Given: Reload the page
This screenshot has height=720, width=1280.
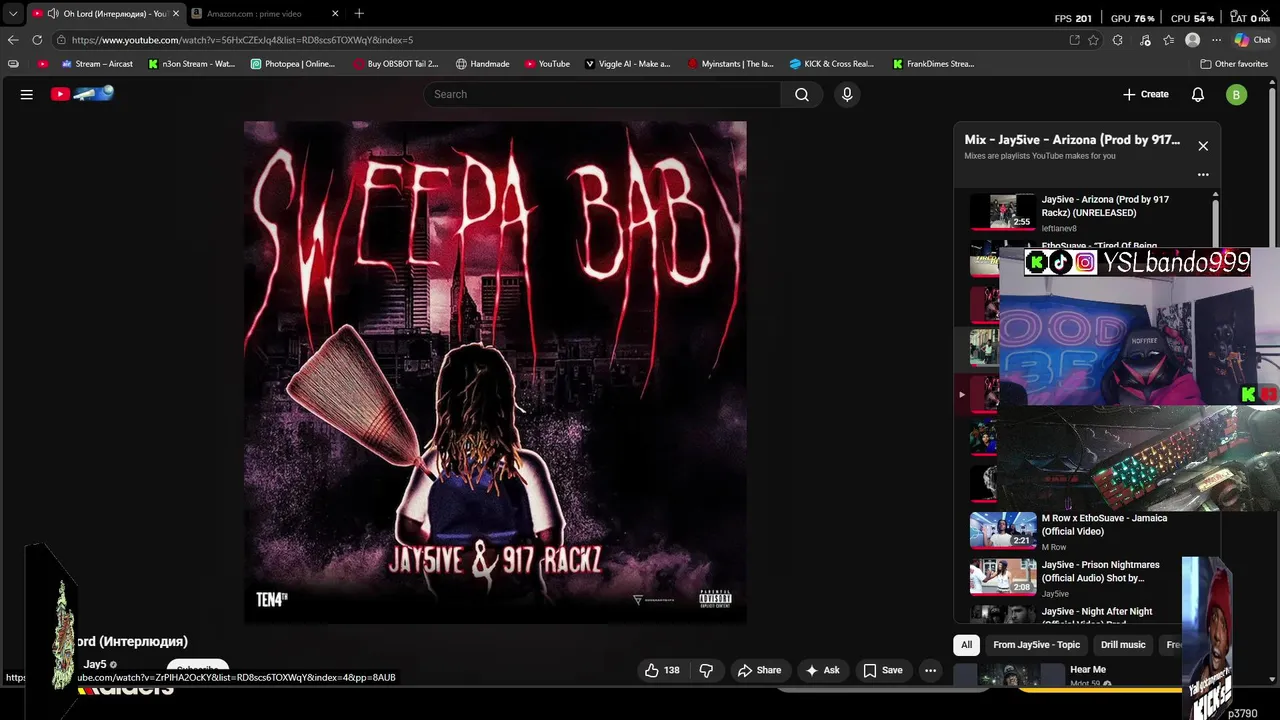Looking at the screenshot, I should coord(37,40).
